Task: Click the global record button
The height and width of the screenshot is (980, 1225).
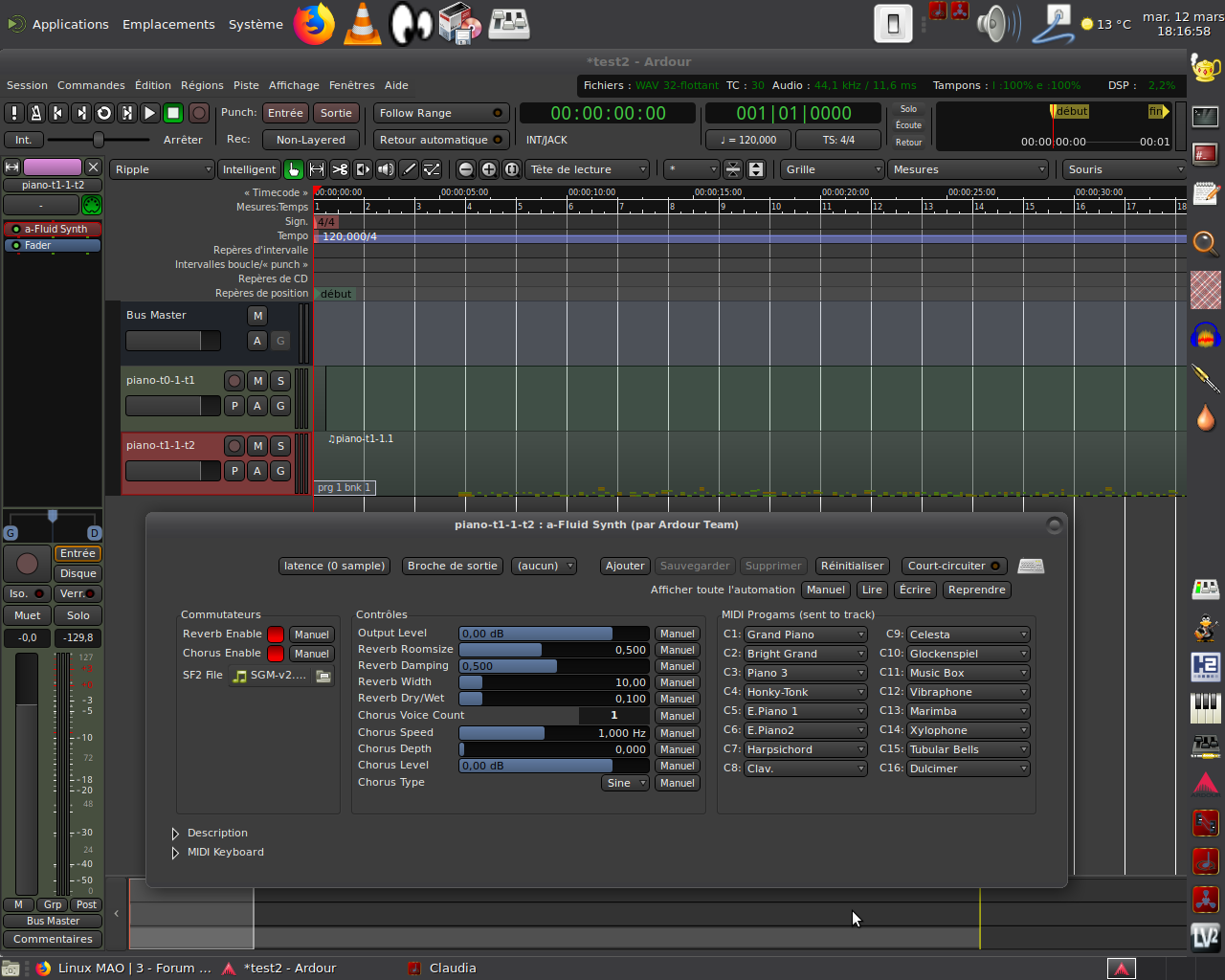Action: pos(199,113)
